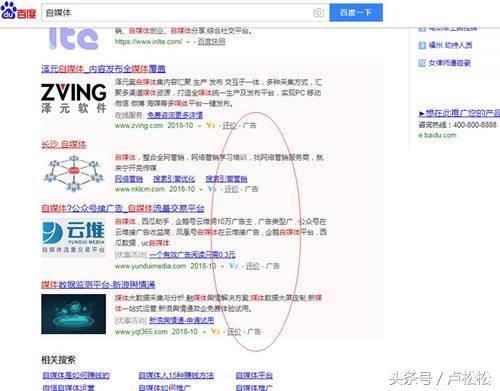Open the 泽元自媒体 result title link
Image resolution: width=500 pixels, height=391 pixels.
103,69
